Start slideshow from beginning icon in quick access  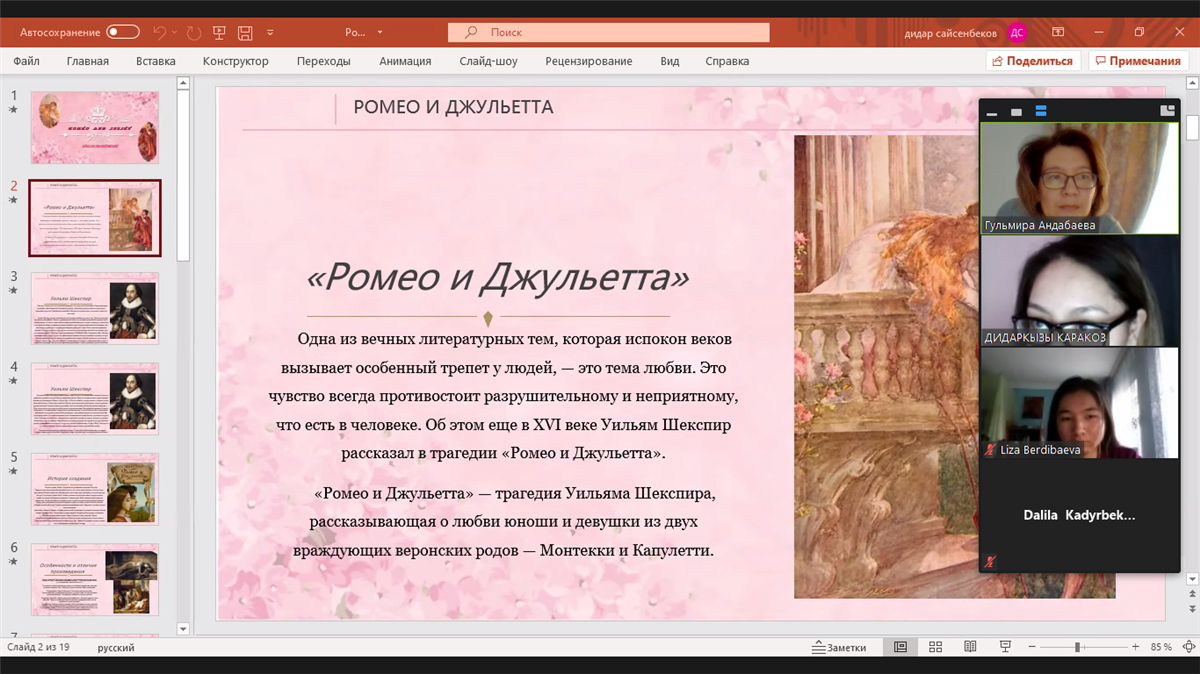(x=219, y=32)
